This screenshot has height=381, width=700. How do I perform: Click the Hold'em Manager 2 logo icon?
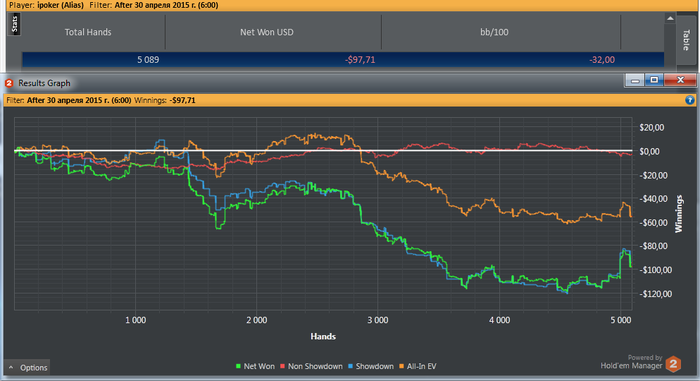click(x=673, y=364)
